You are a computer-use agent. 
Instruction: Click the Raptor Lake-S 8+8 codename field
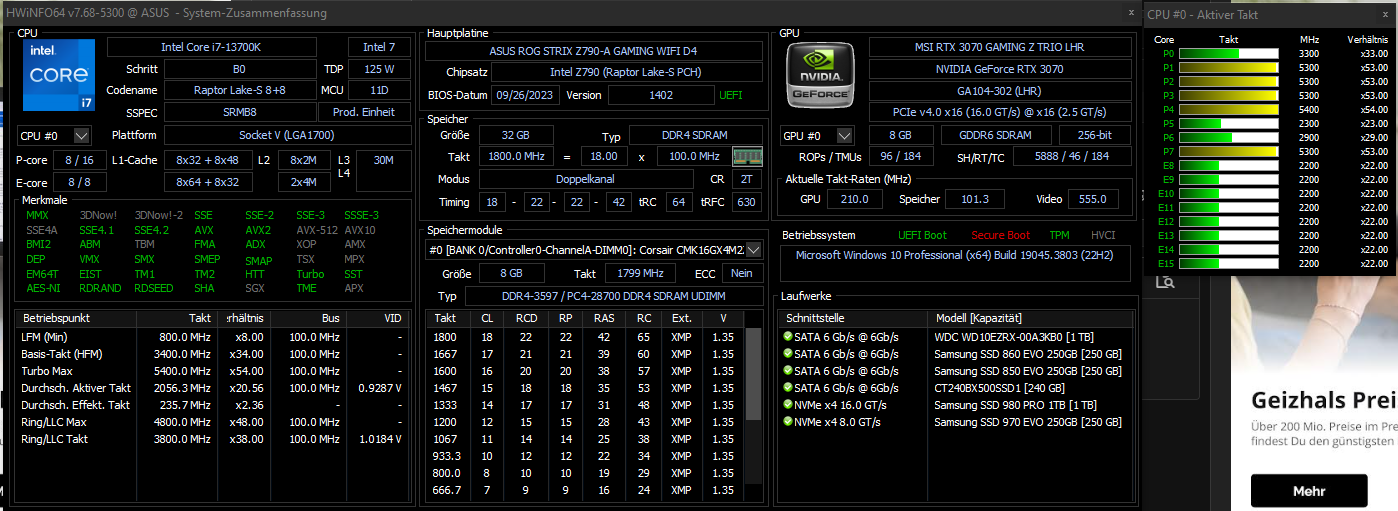239,90
